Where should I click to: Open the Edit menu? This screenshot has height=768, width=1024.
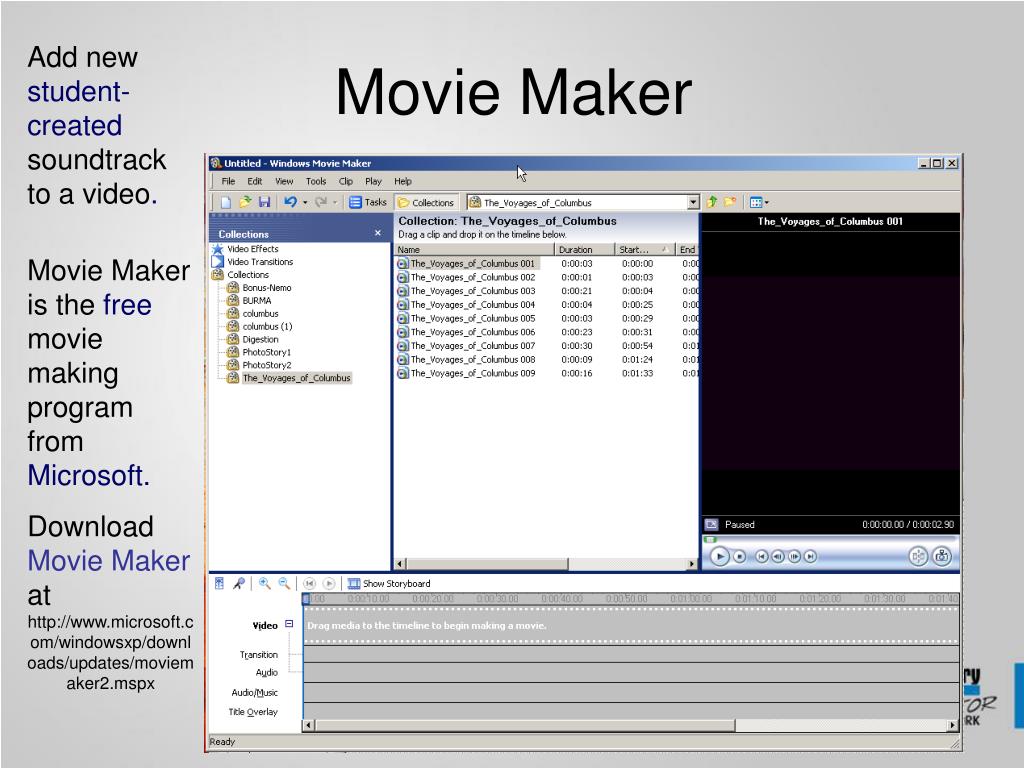[254, 182]
